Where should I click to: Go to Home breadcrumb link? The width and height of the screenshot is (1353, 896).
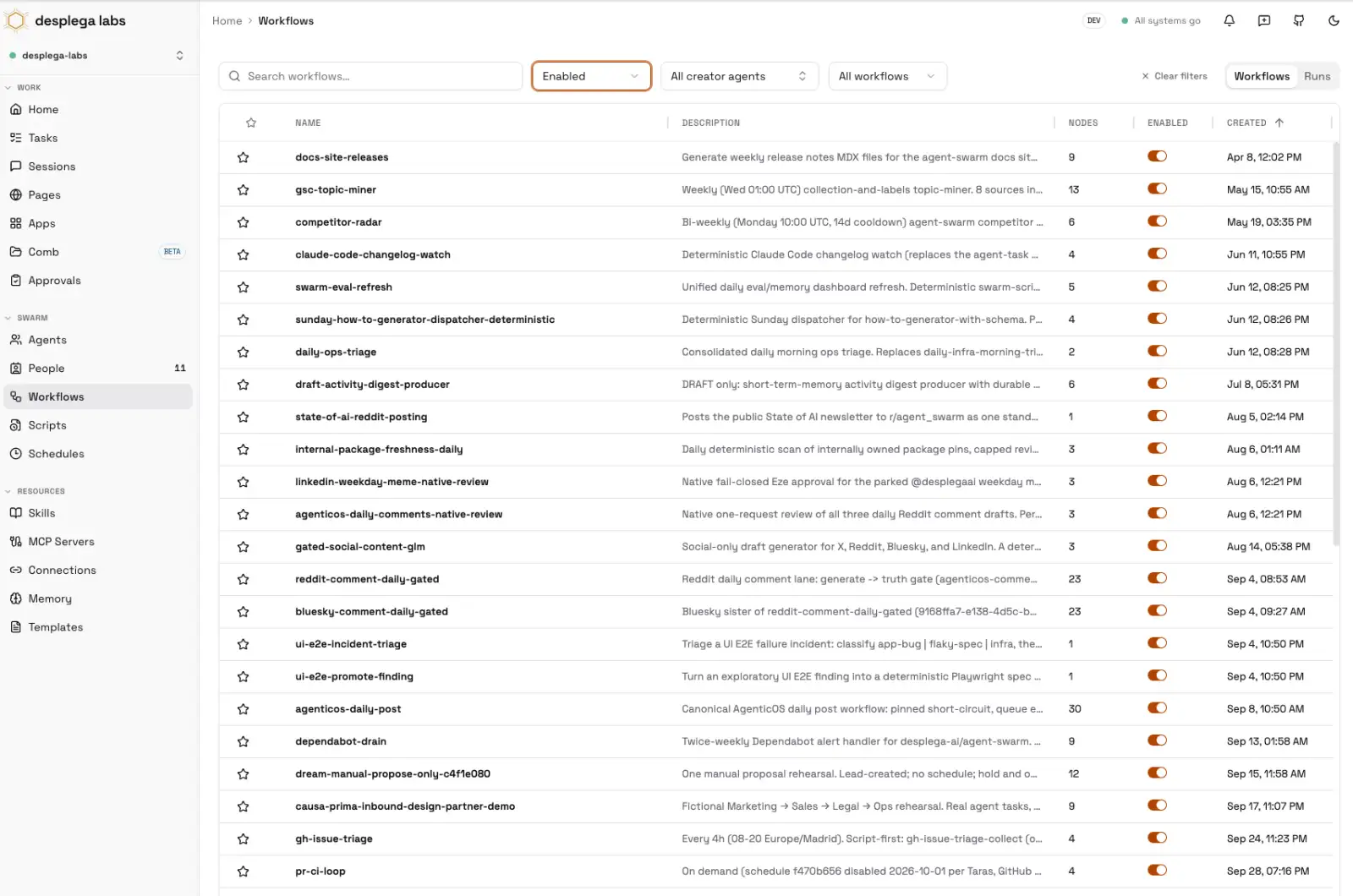227,21
